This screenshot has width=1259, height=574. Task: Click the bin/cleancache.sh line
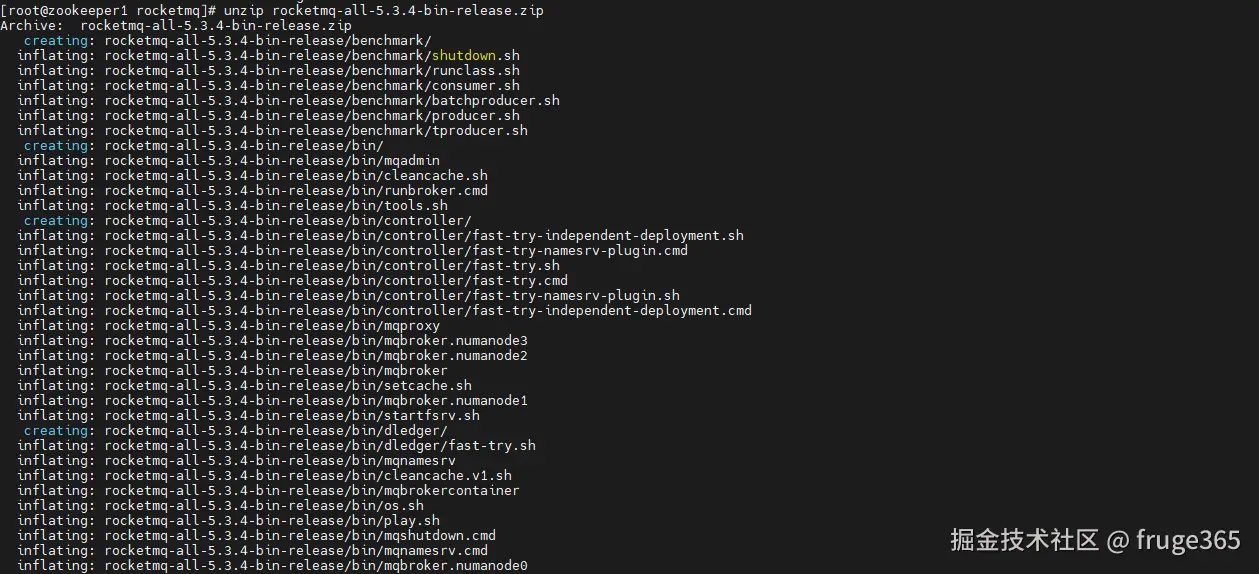coord(252,175)
